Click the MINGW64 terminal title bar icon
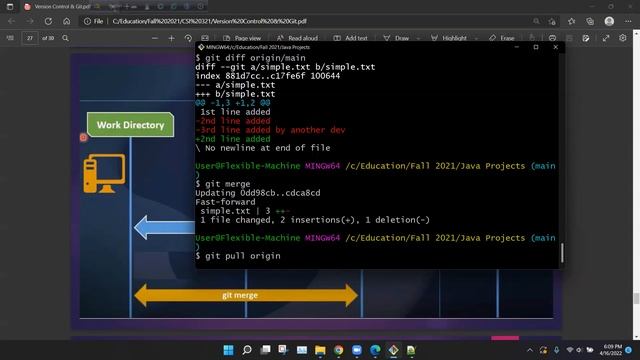Image resolution: width=640 pixels, height=360 pixels. pos(201,47)
